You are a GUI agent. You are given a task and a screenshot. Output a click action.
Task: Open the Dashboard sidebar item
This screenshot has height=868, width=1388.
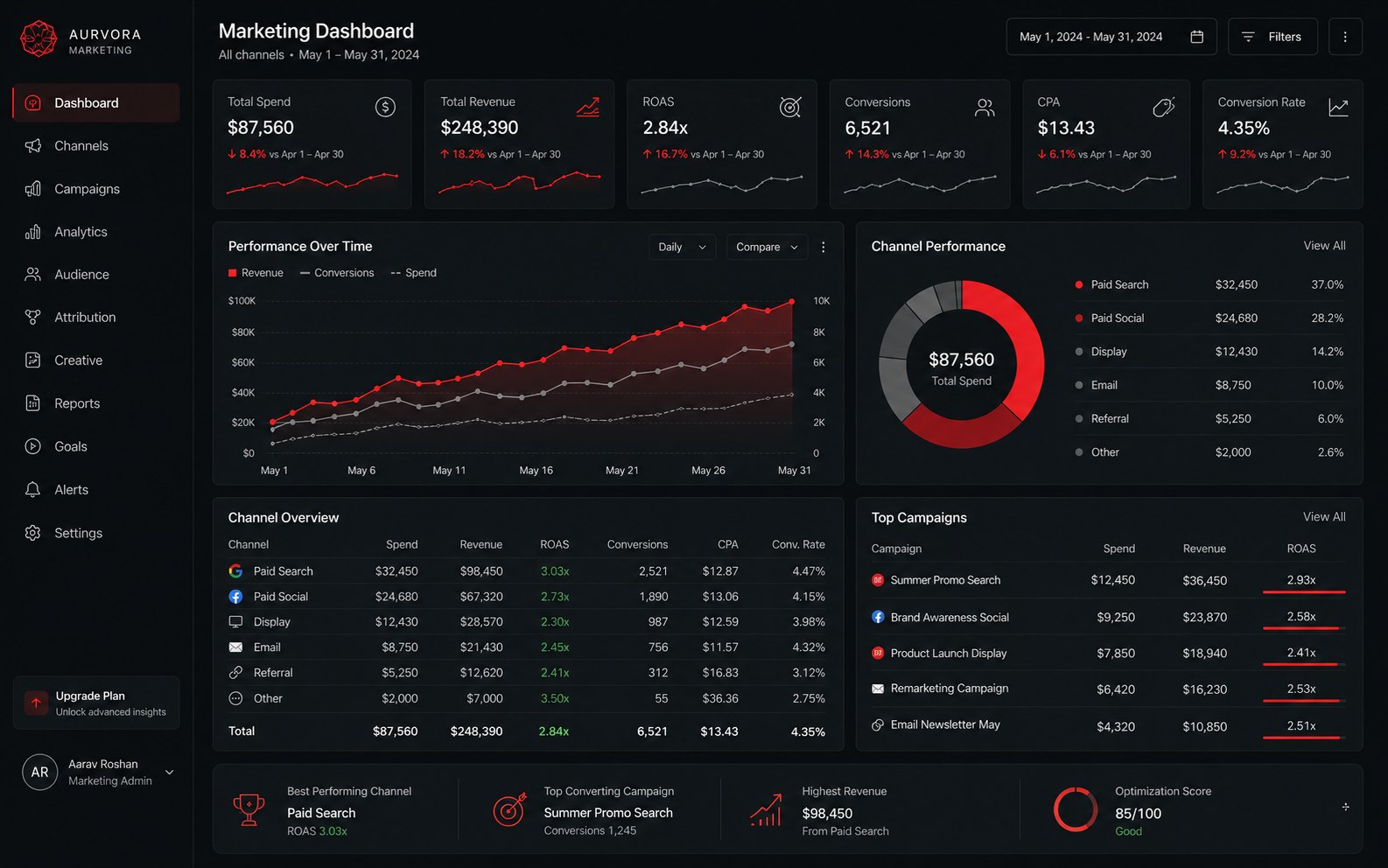[96, 102]
